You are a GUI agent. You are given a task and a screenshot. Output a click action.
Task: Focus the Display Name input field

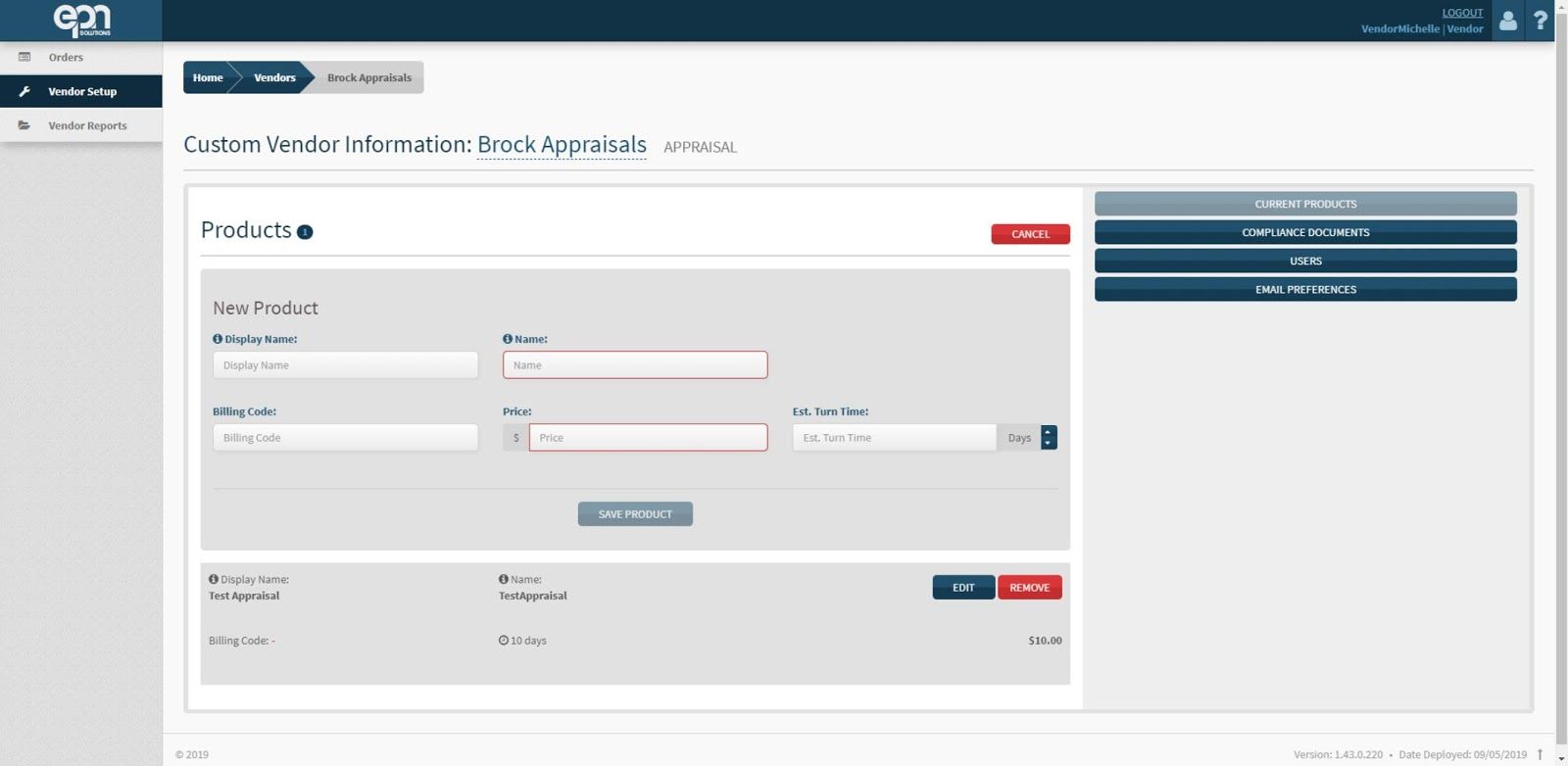345,365
